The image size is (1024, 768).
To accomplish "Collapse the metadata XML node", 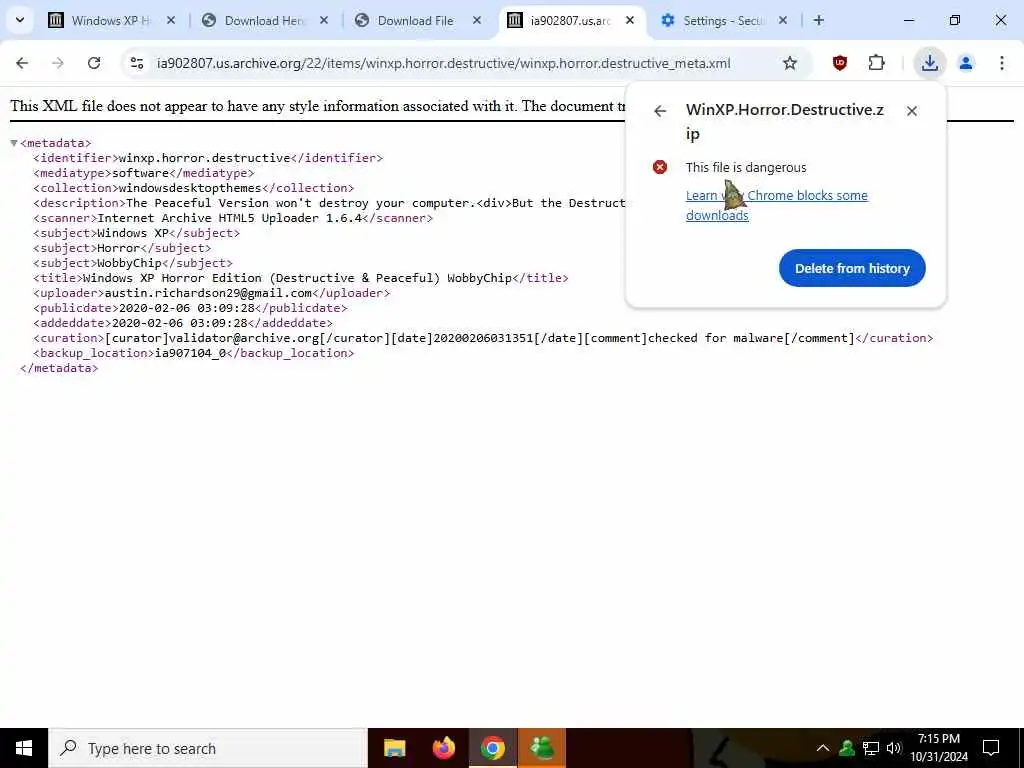I will pos(14,143).
